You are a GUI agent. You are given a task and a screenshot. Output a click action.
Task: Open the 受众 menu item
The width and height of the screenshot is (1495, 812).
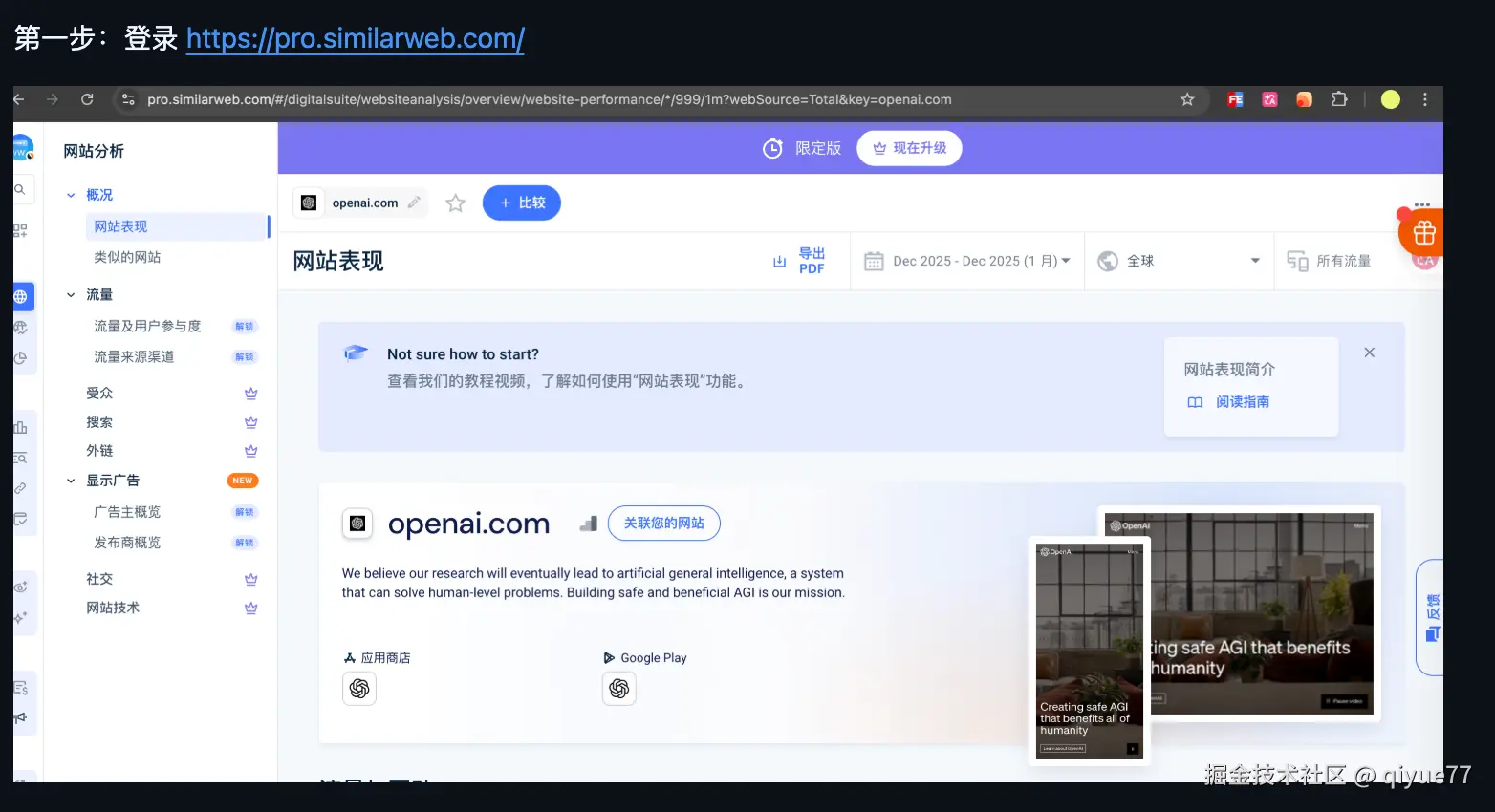99,393
